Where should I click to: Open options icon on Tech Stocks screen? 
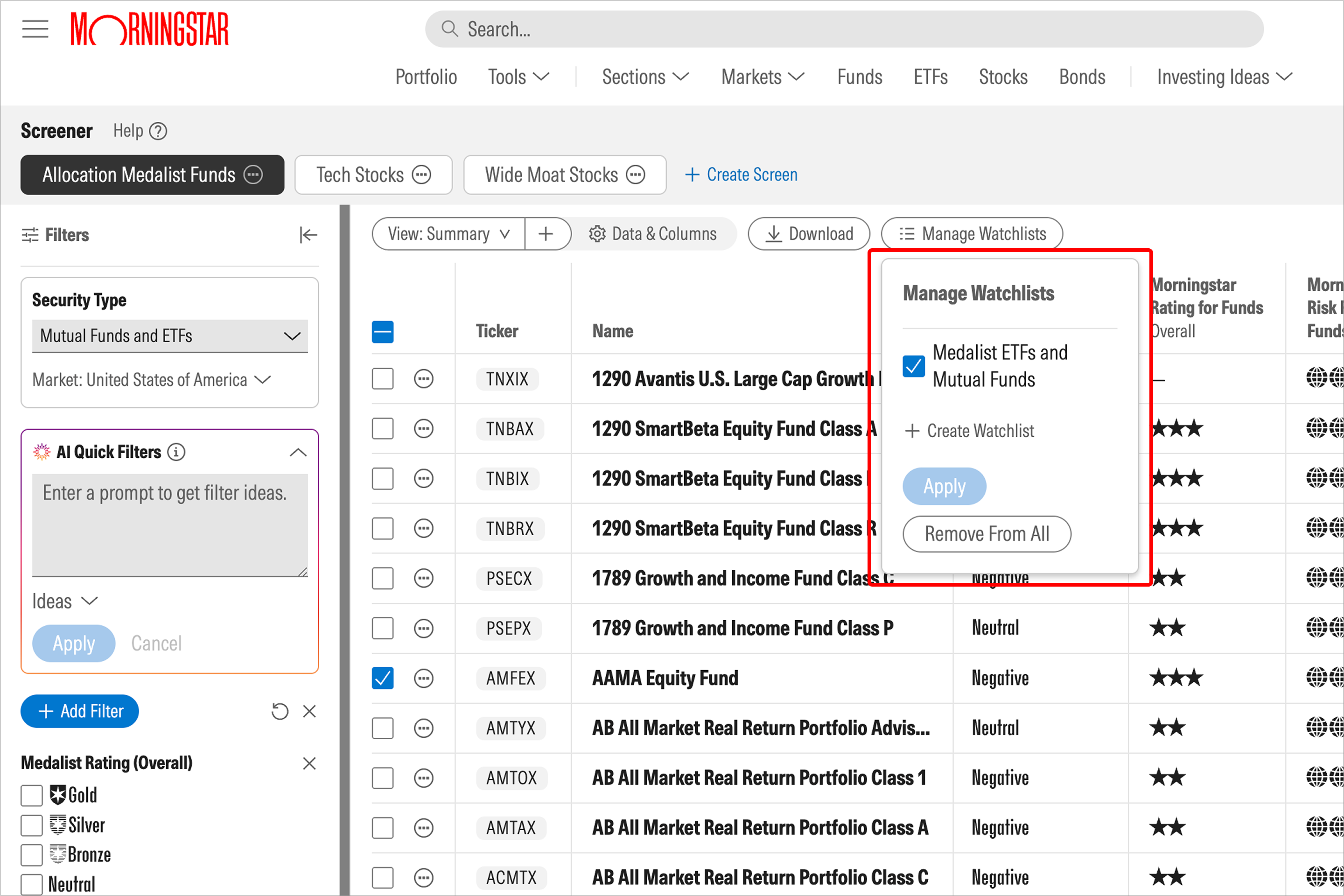click(x=422, y=174)
